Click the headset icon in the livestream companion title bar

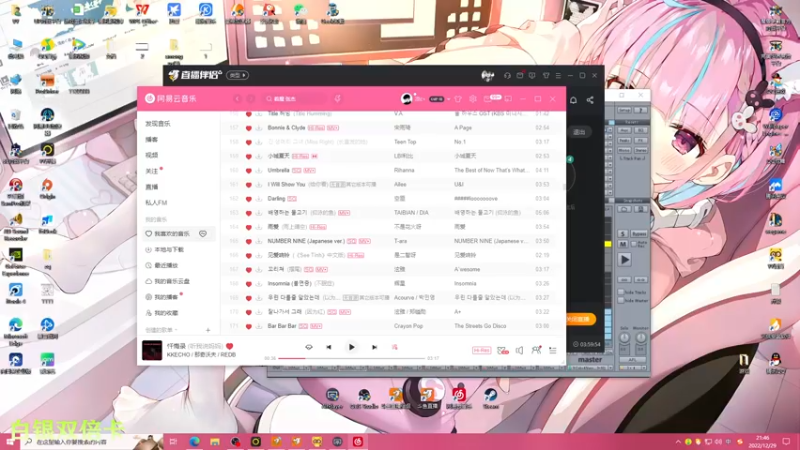coord(507,76)
